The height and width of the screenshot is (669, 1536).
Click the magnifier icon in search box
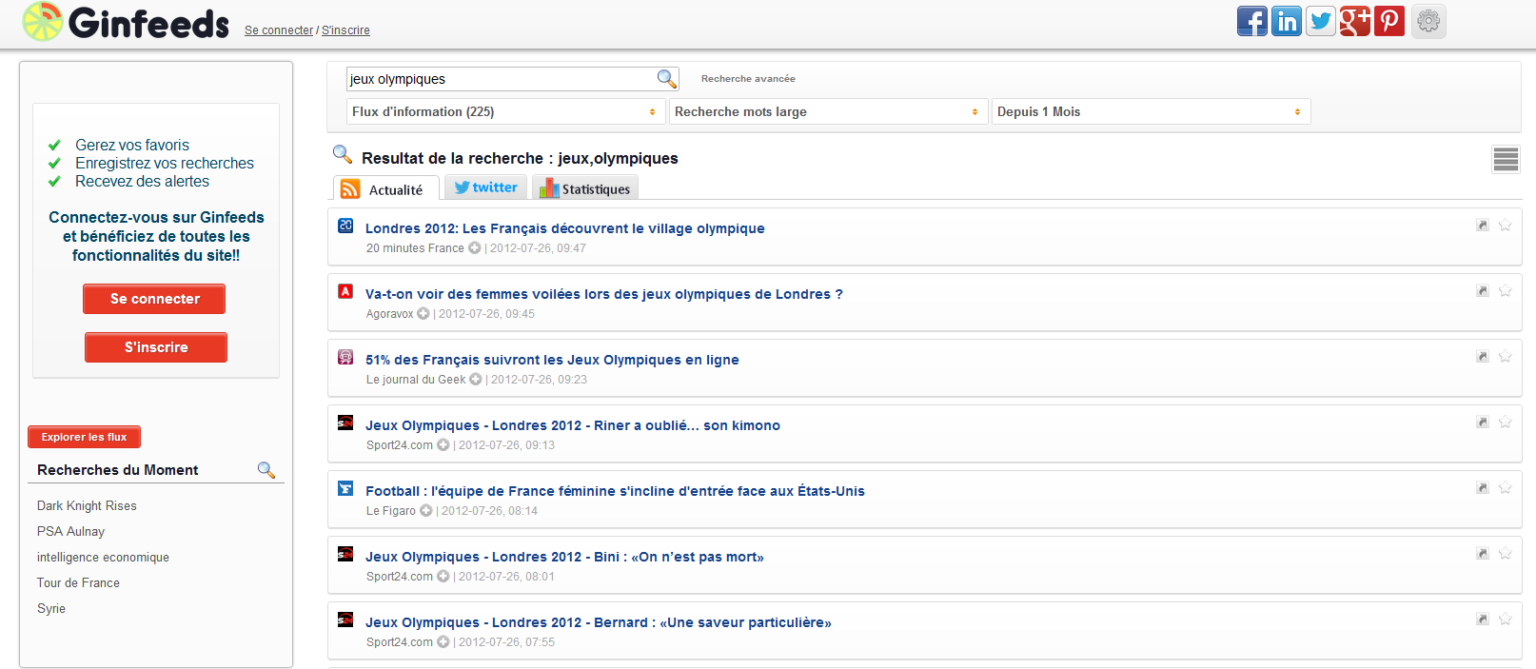(666, 79)
